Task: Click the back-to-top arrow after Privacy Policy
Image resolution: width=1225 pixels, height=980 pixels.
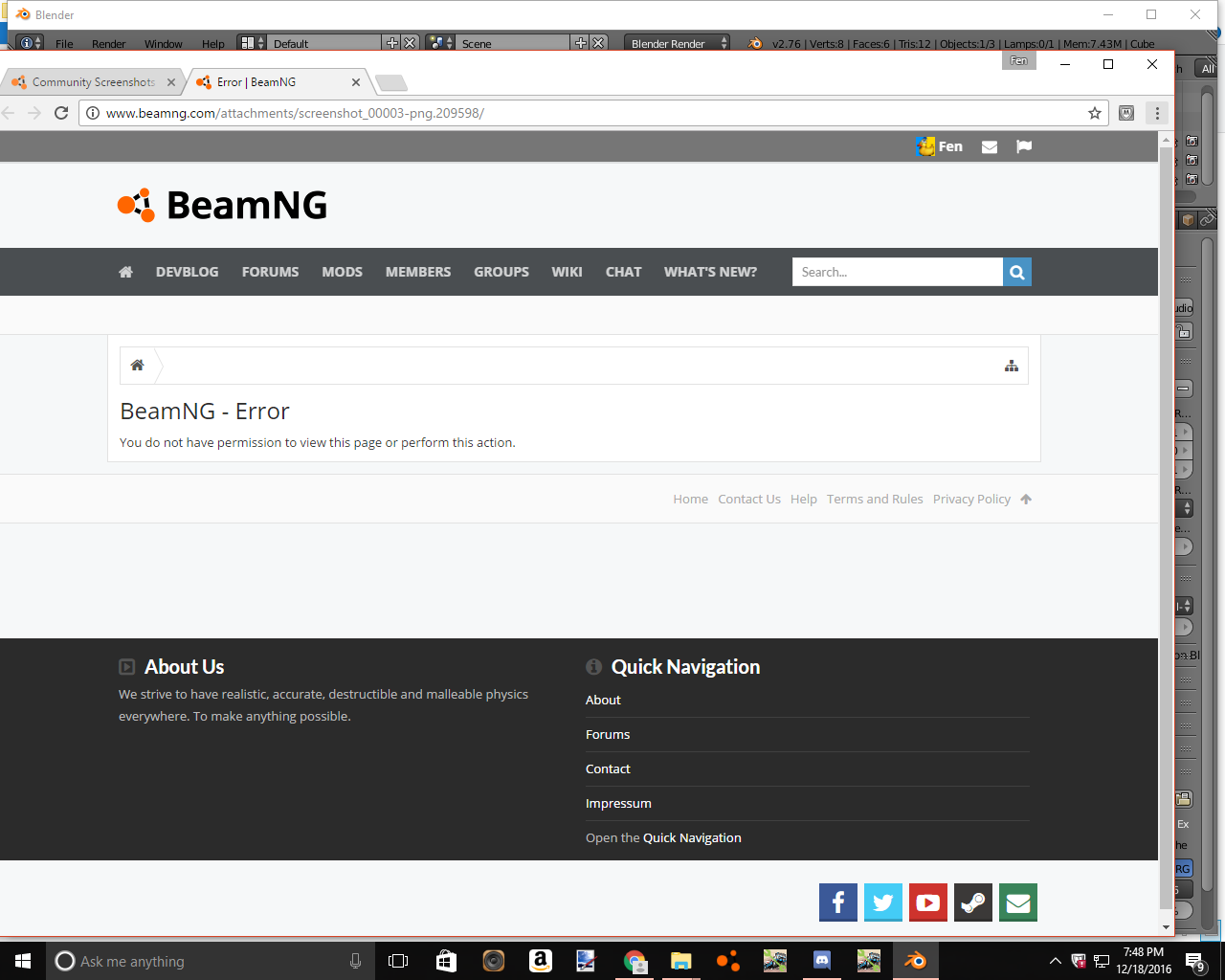Action: point(1026,499)
